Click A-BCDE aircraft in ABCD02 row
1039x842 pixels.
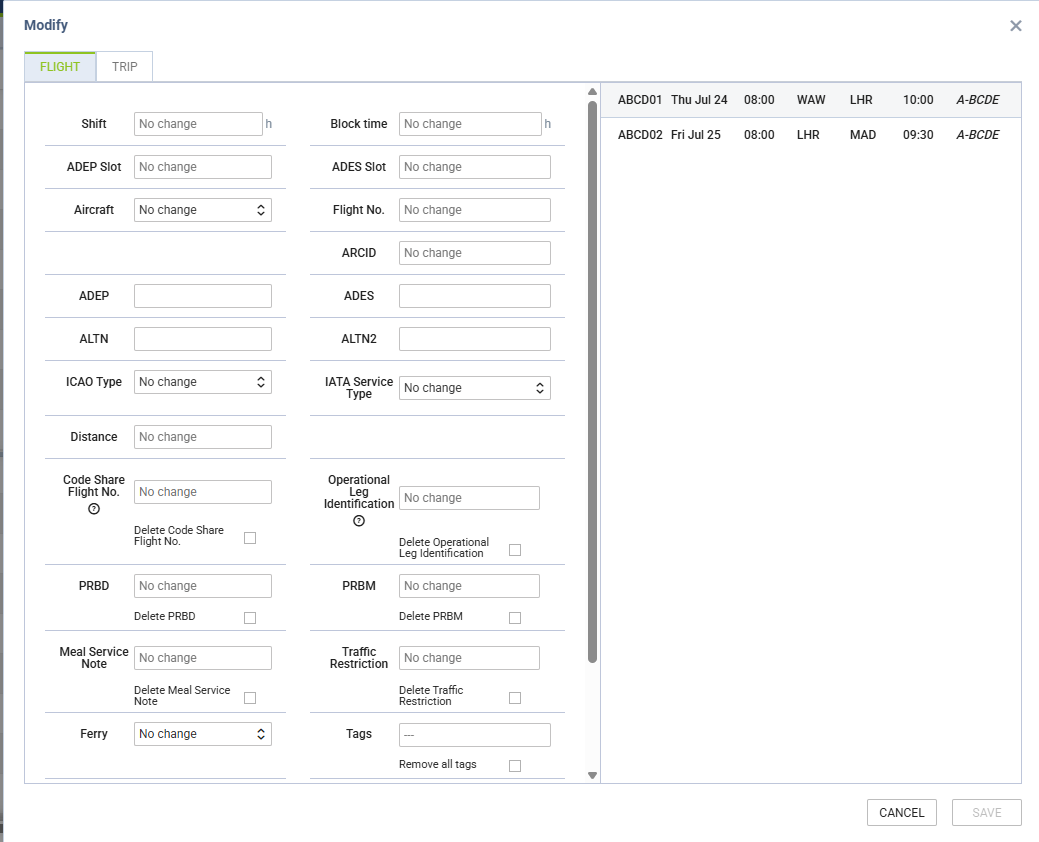click(977, 135)
